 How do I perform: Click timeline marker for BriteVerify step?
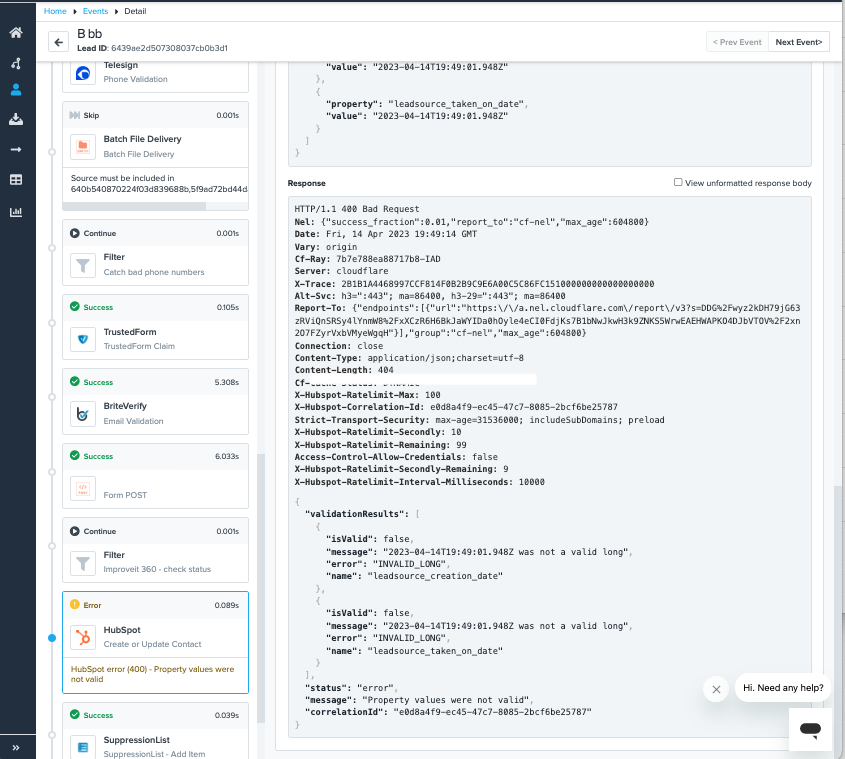click(x=52, y=397)
